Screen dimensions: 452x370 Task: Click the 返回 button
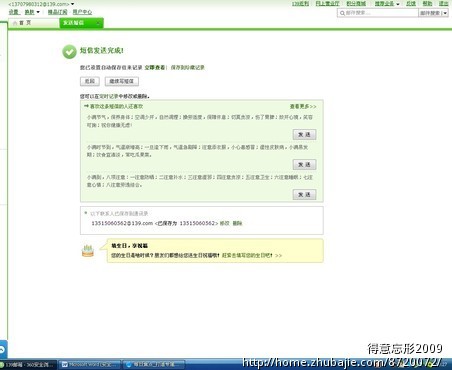(90, 81)
